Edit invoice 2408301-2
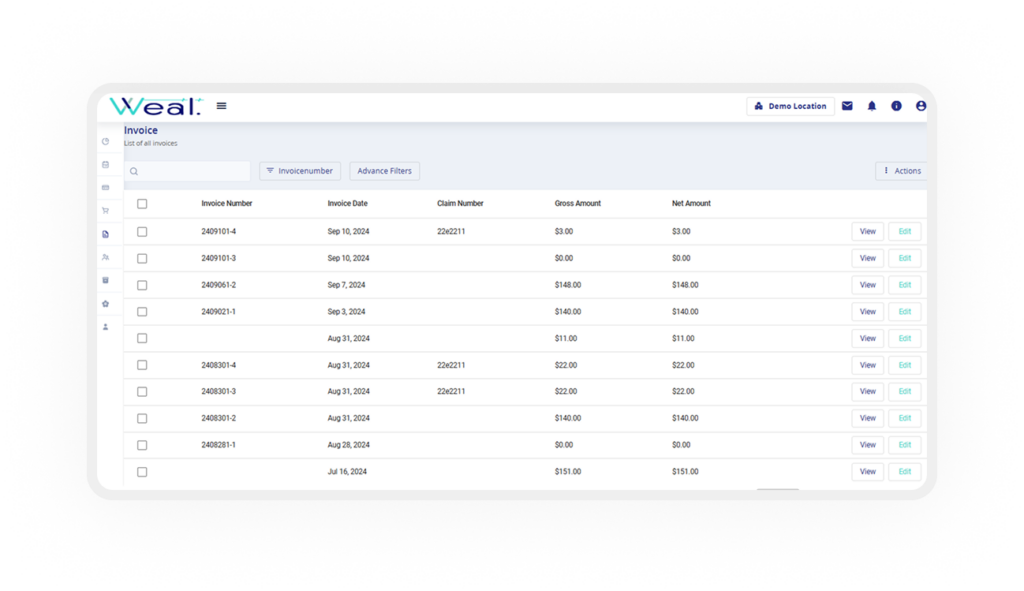This screenshot has height=591, width=1024. click(904, 419)
